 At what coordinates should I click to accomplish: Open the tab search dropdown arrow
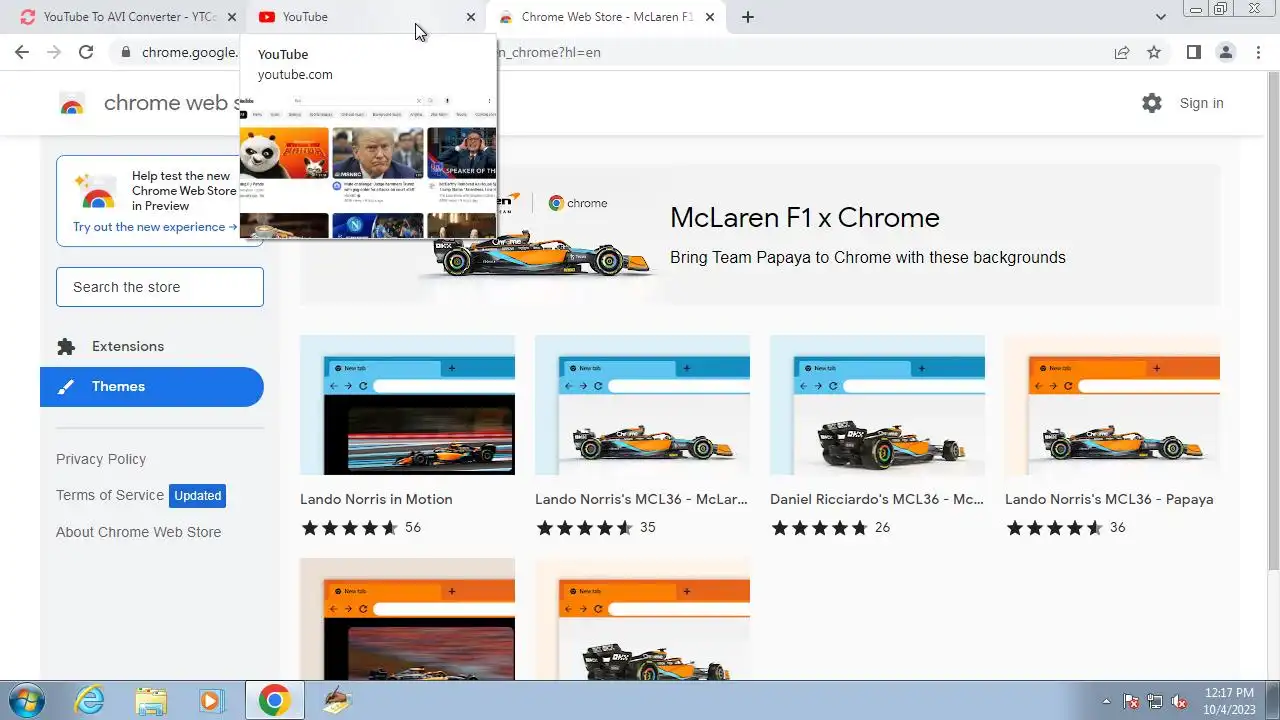click(1160, 17)
